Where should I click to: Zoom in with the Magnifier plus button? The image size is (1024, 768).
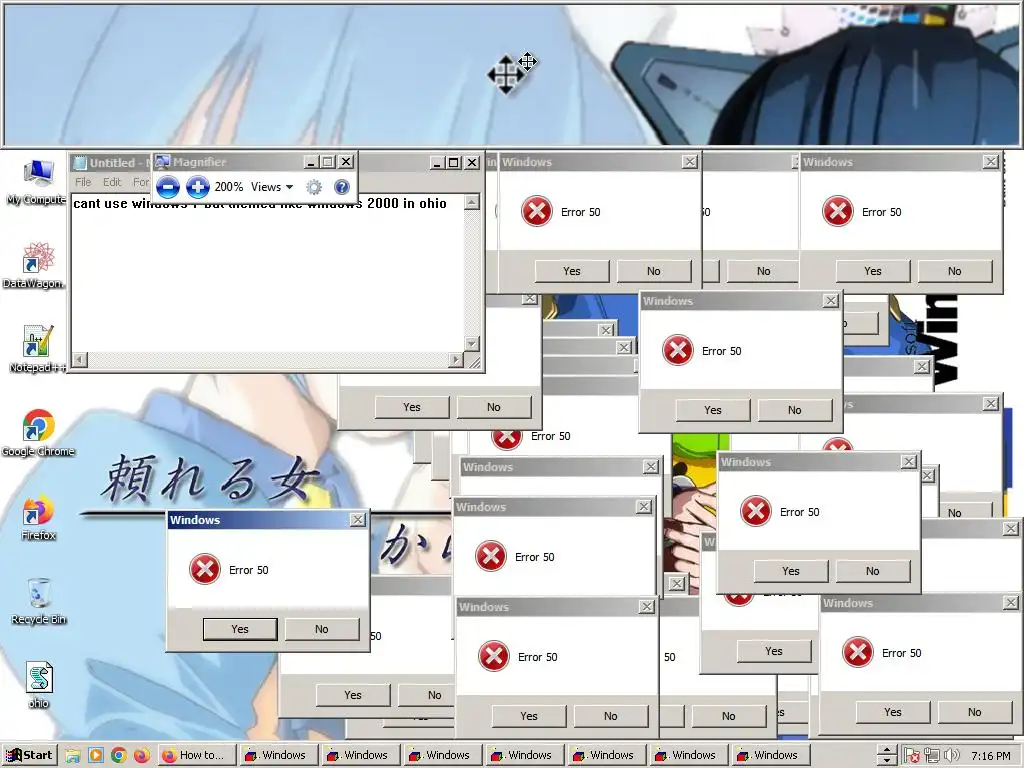click(x=197, y=187)
